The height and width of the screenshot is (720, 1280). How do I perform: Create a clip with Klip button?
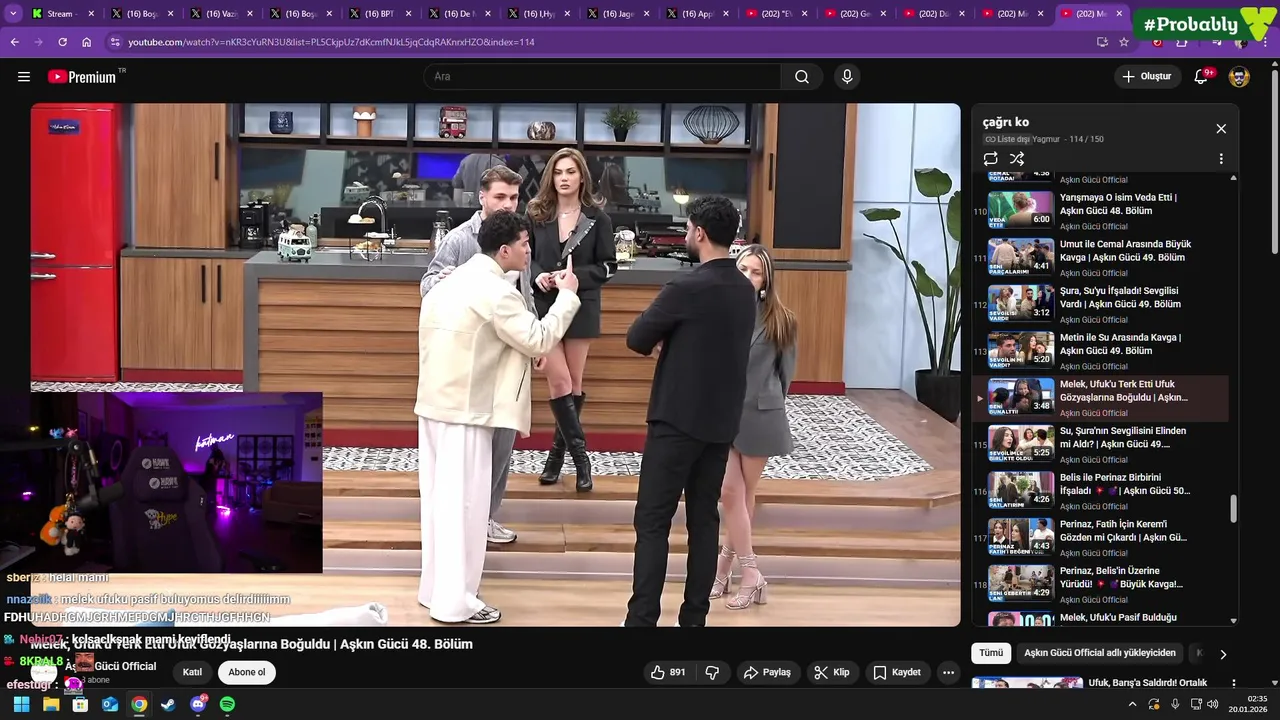(x=832, y=673)
